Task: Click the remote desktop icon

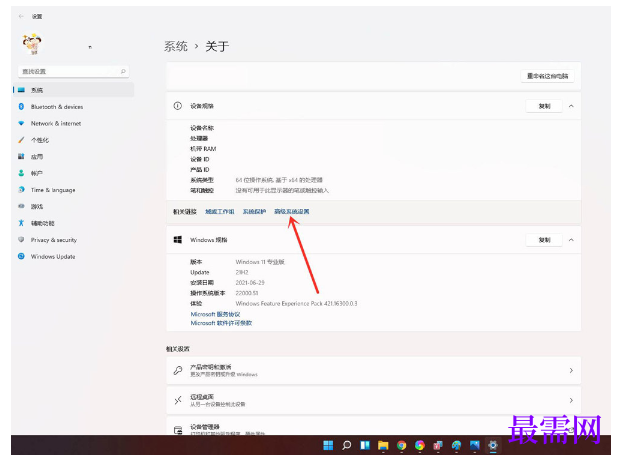Action: (178, 400)
